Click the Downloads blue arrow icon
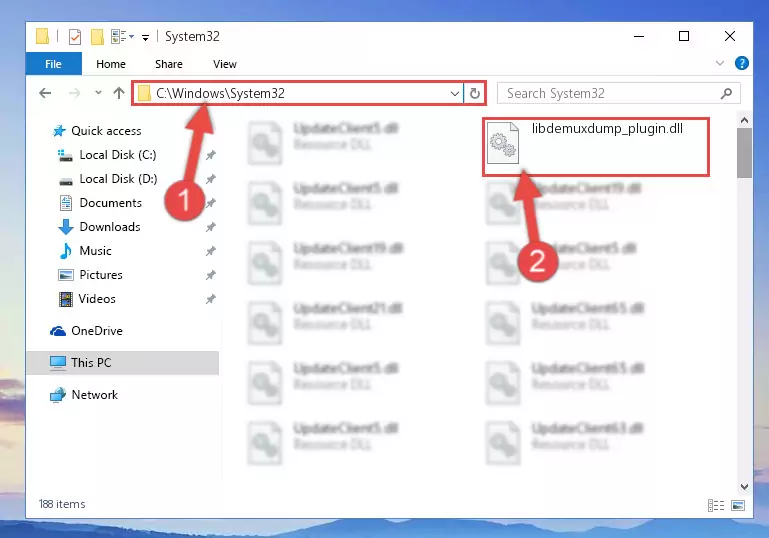The width and height of the screenshot is (769, 538). click(66, 227)
